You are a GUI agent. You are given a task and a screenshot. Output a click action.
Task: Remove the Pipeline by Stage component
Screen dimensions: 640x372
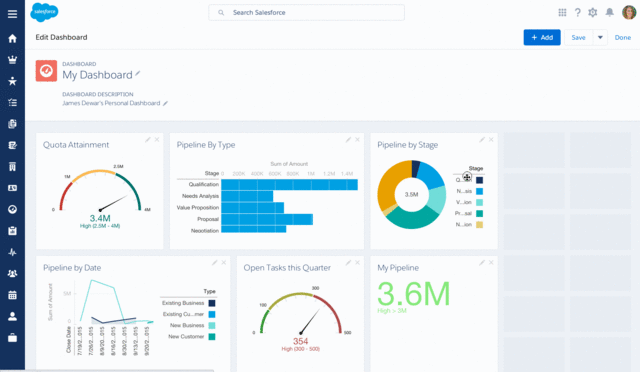(x=491, y=140)
